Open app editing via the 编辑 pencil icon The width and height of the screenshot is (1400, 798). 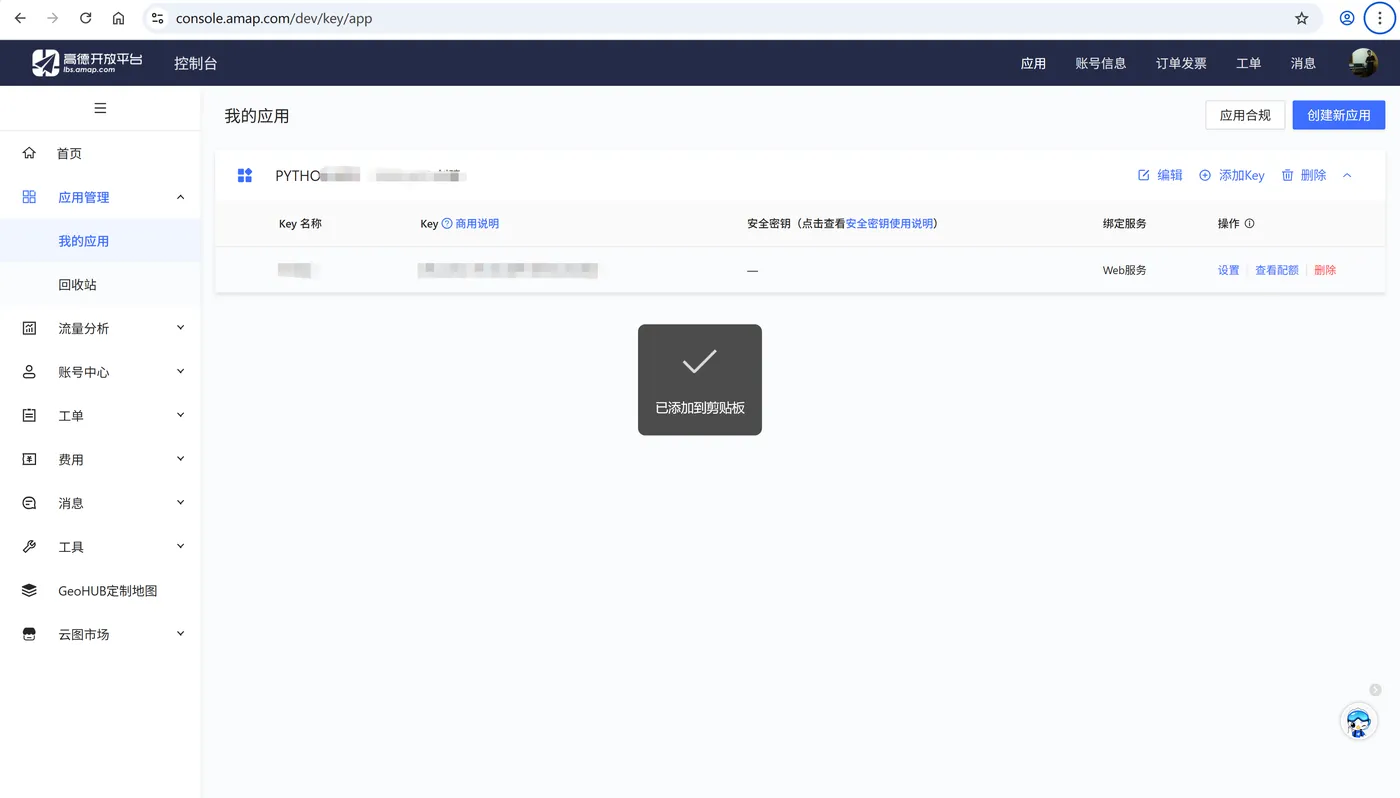pos(1143,174)
